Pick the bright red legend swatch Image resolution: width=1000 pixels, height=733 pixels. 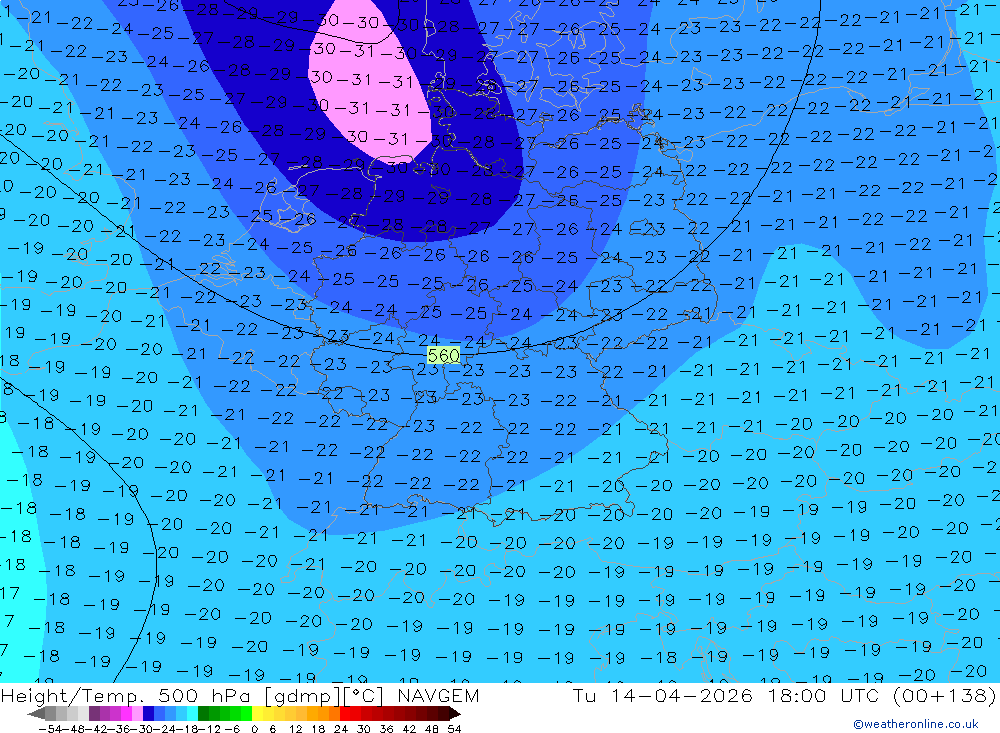(x=345, y=713)
